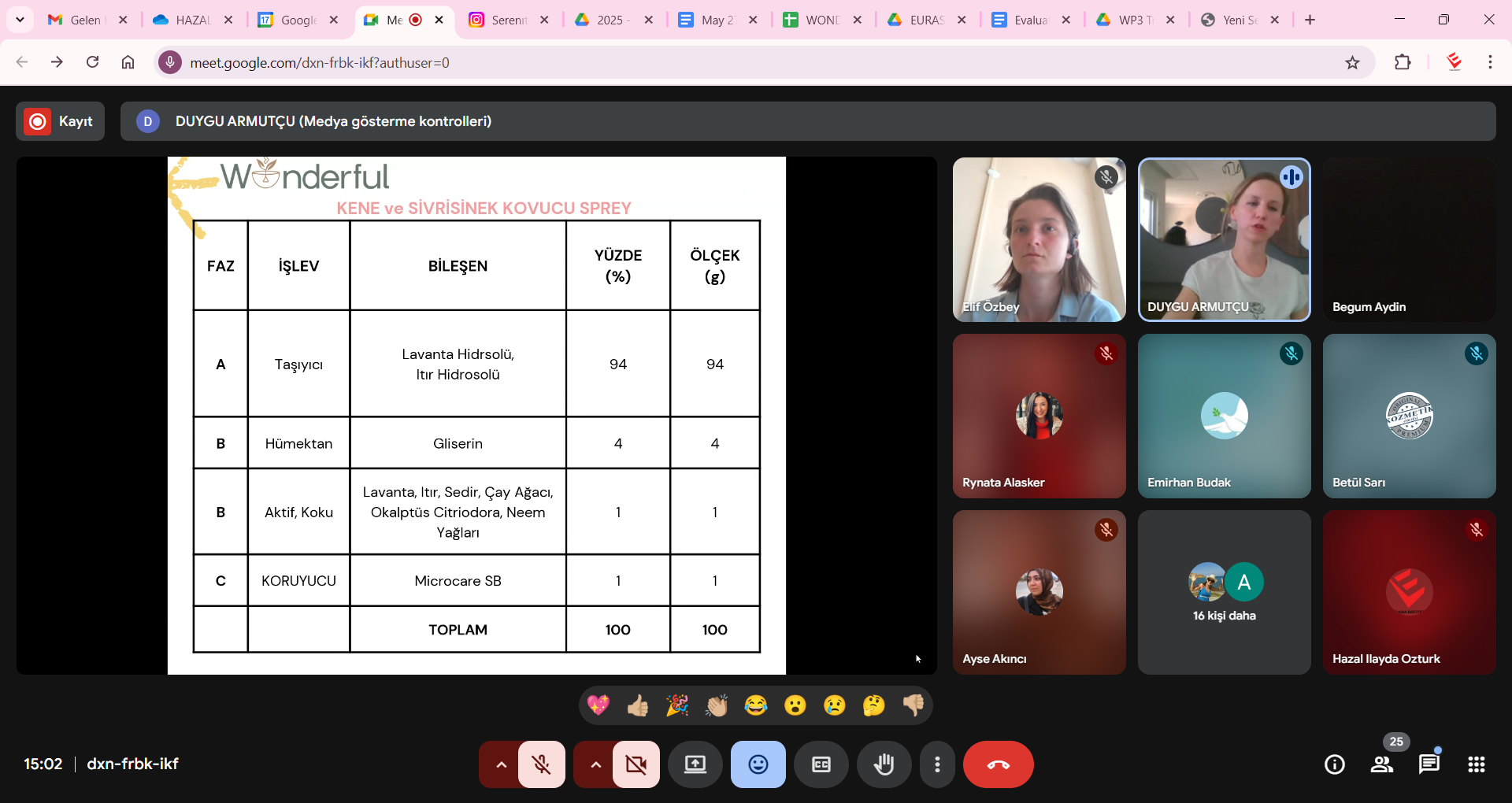Screen dimensions: 1512x803
Task: Open the more options three-dot menu
Action: [936, 764]
